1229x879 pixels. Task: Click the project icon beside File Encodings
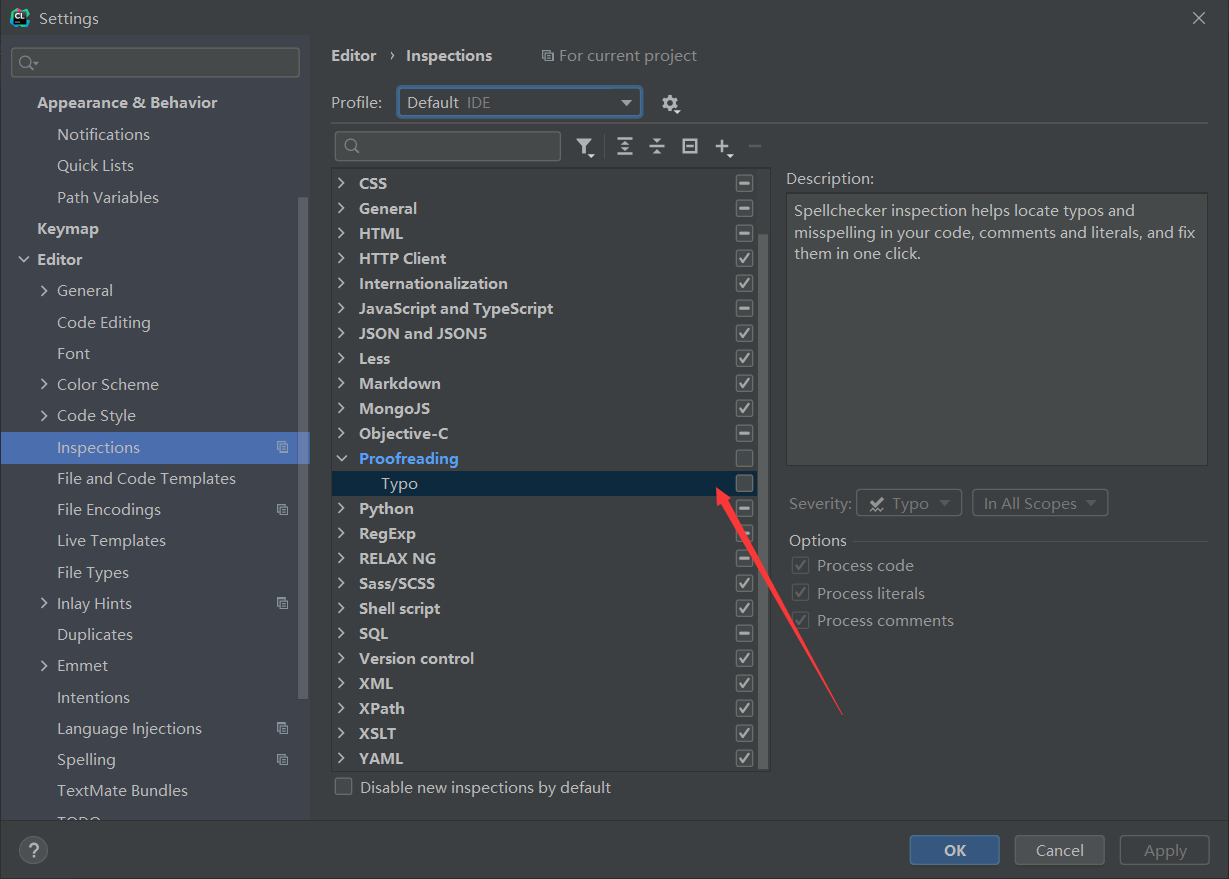pos(282,509)
